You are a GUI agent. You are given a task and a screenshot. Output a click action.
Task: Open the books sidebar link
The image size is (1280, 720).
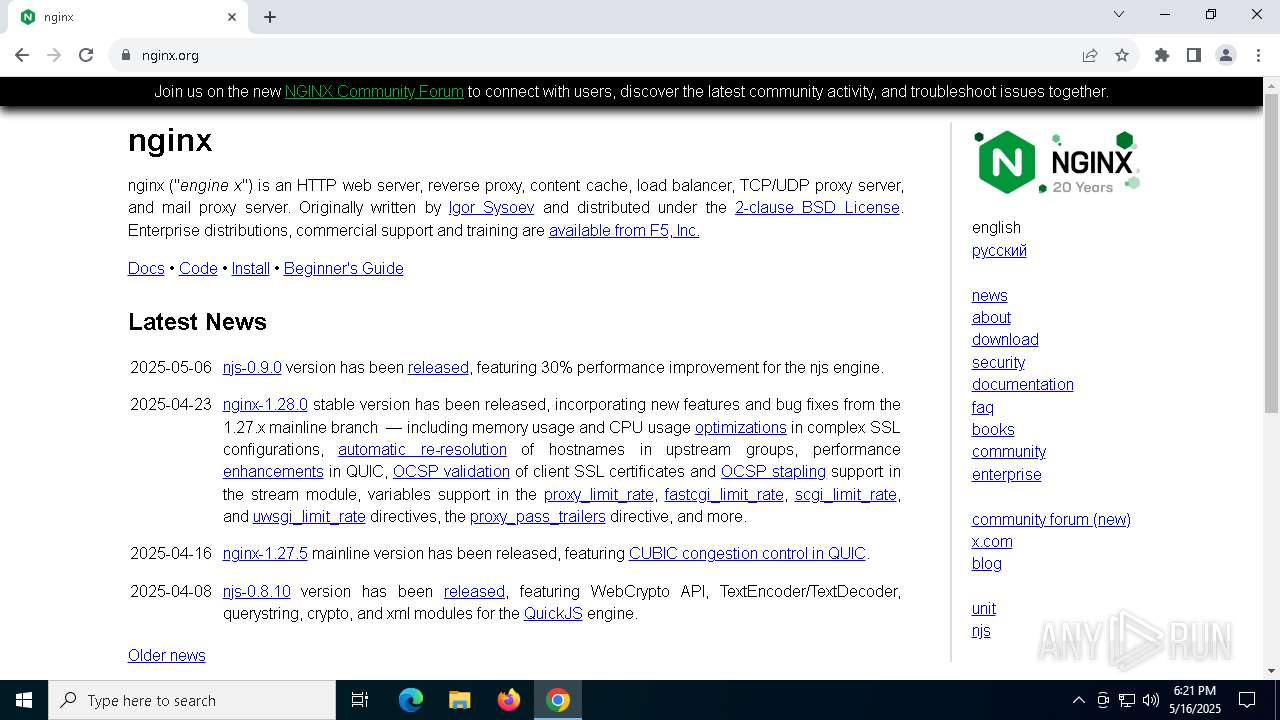click(x=993, y=429)
